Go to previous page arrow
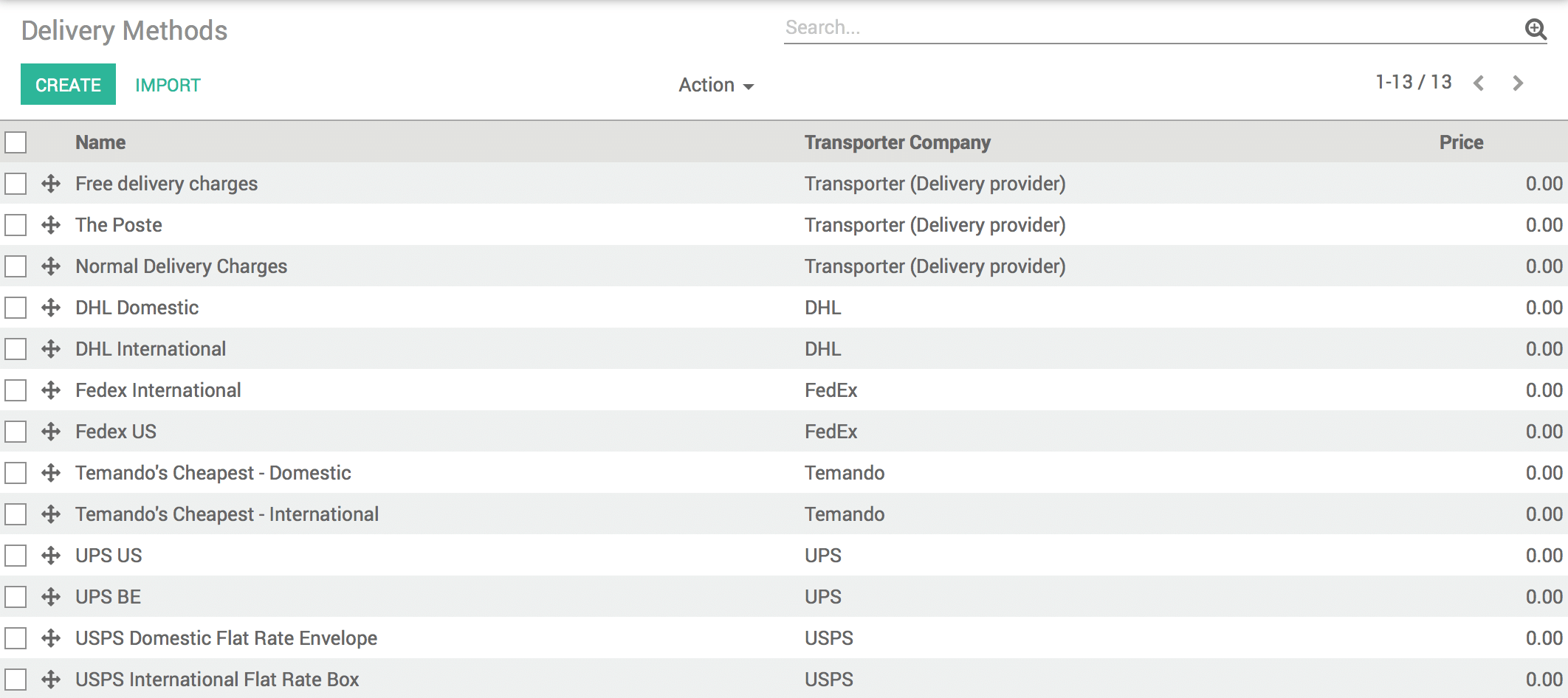The image size is (1568, 698). click(x=1479, y=83)
